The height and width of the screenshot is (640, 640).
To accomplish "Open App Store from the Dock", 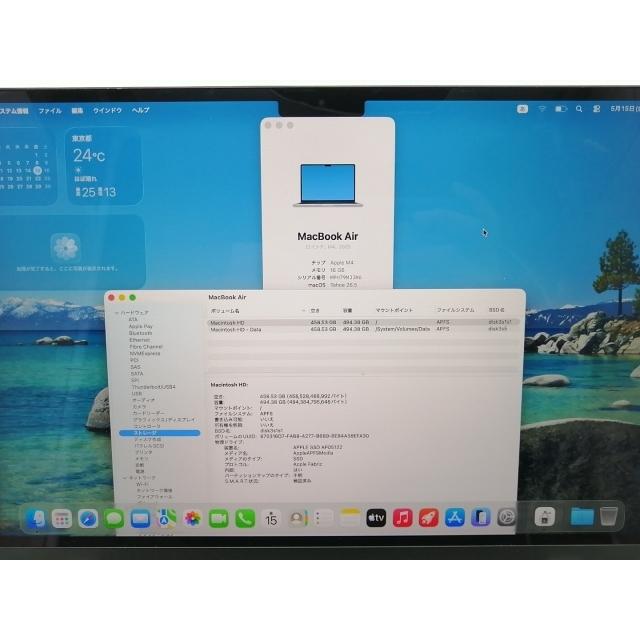I will click(x=455, y=518).
